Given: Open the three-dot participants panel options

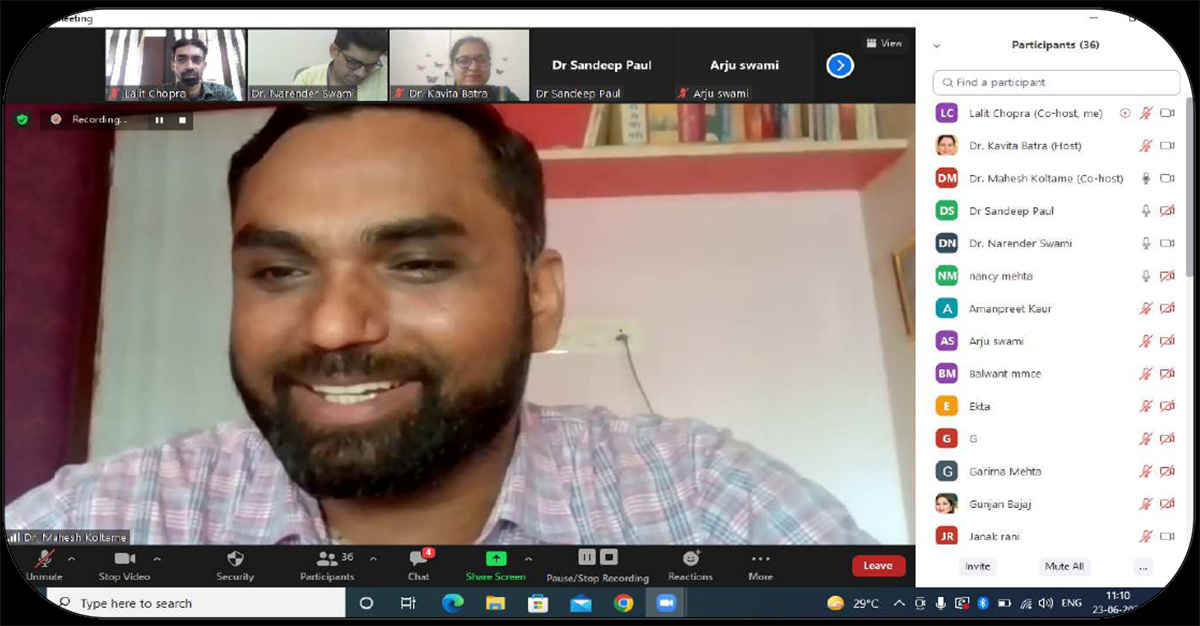Looking at the screenshot, I should (x=1143, y=566).
